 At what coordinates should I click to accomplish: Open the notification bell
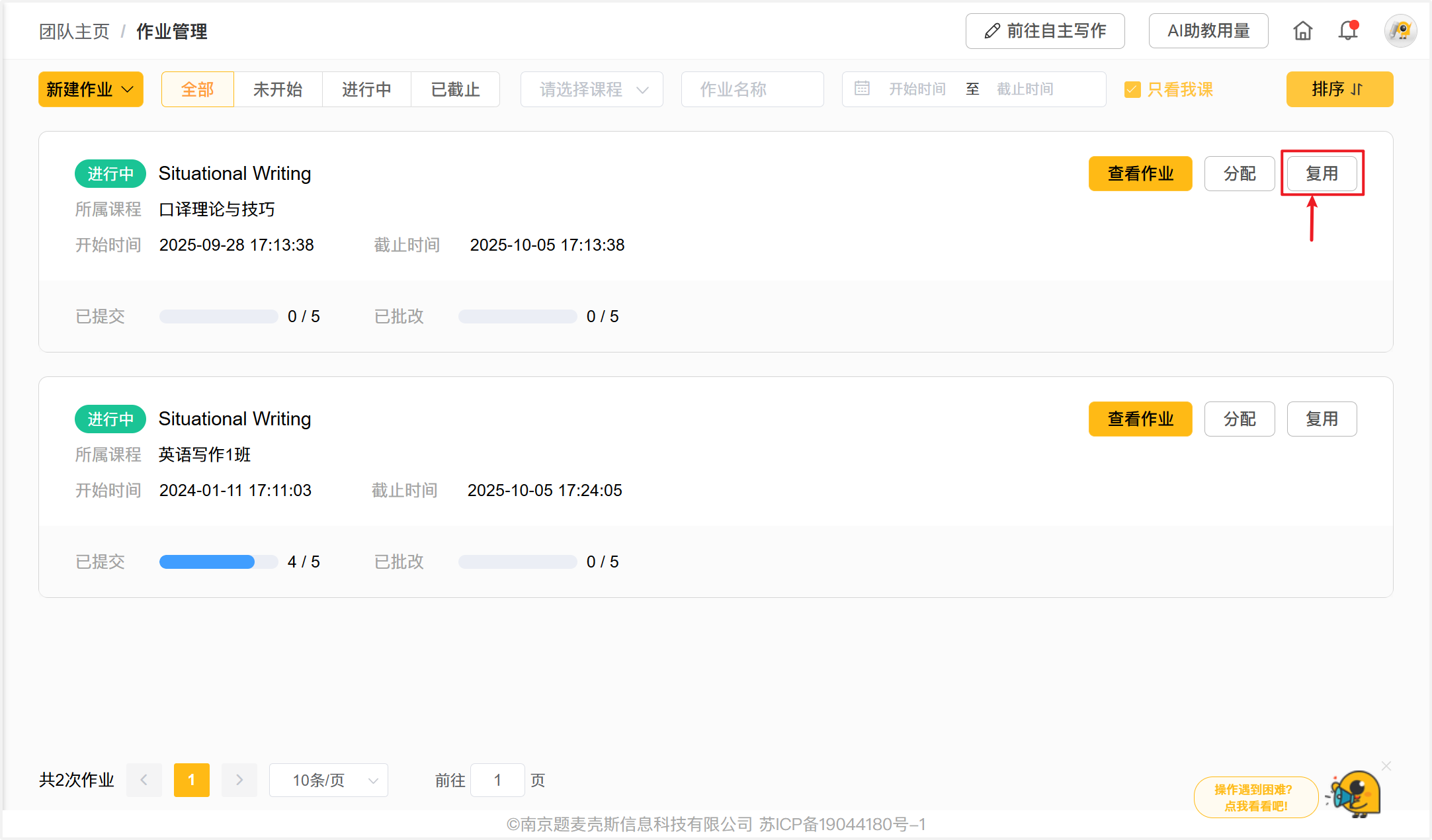pos(1347,31)
